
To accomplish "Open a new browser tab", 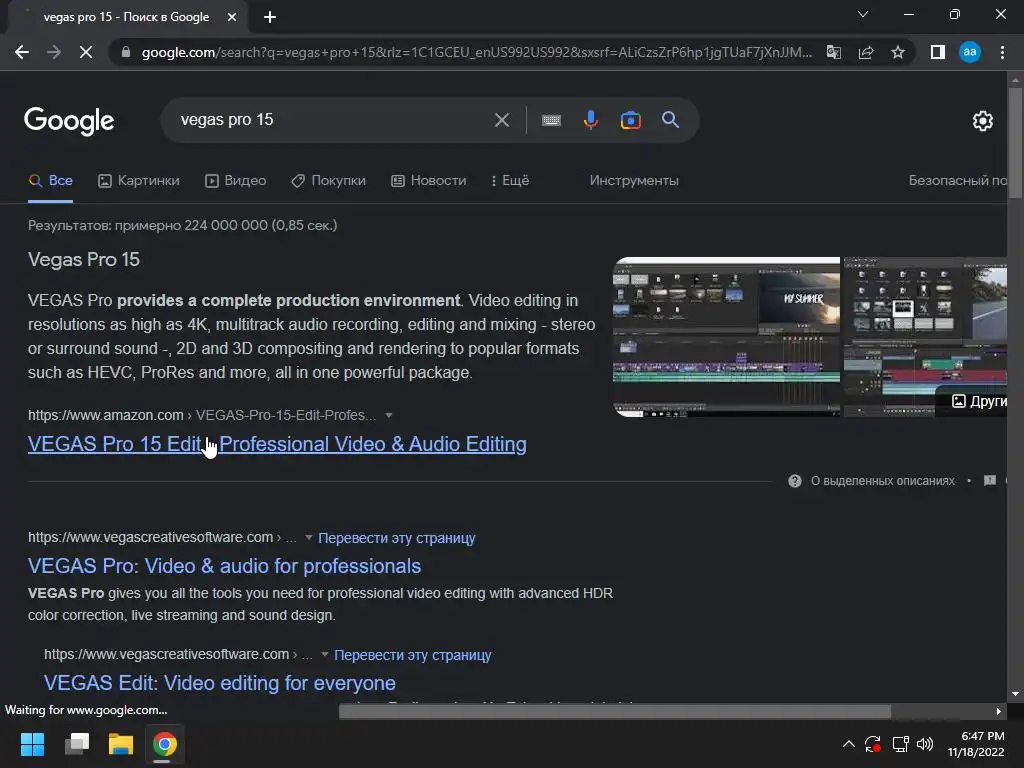I will click(270, 17).
